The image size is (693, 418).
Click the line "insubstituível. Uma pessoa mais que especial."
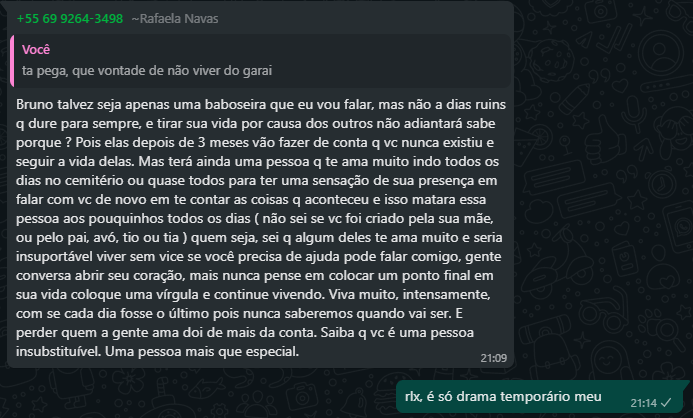click(157, 352)
